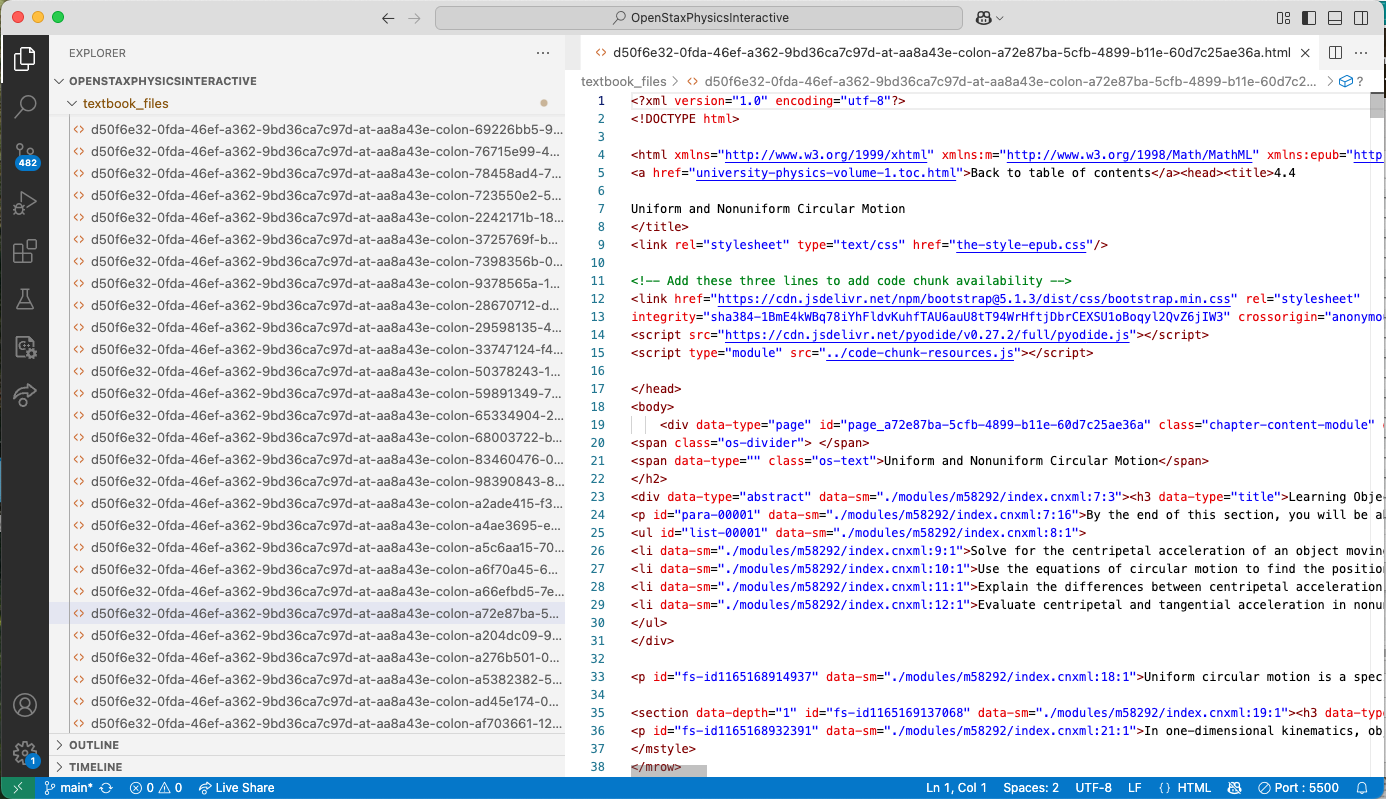Open the remote connection indicator
Image resolution: width=1386 pixels, height=799 pixels.
(15, 787)
